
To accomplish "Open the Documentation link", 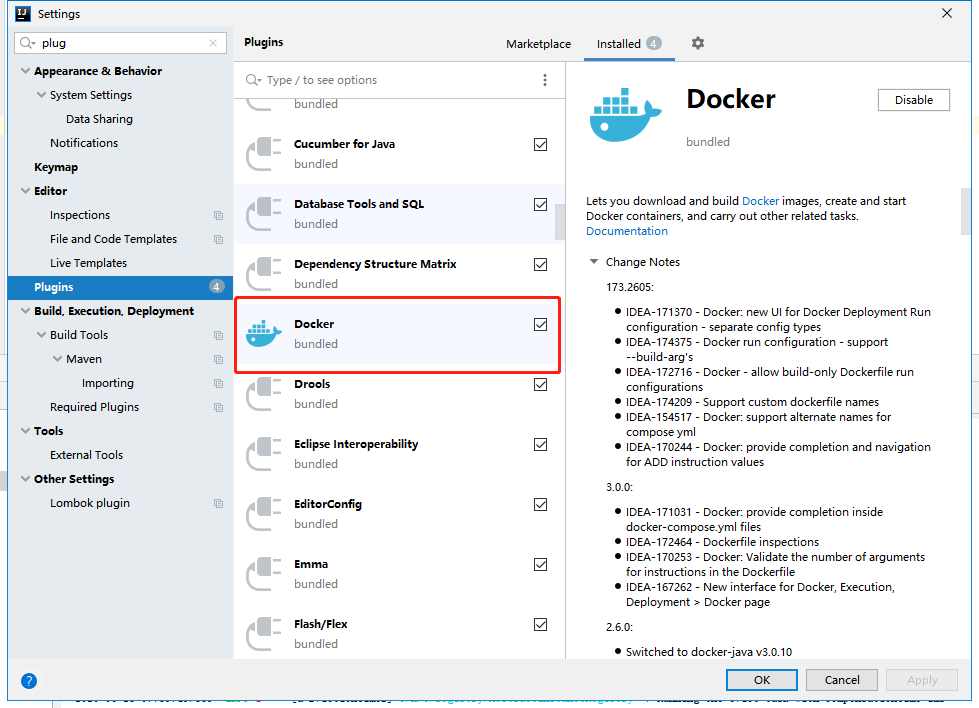I will click(x=627, y=231).
